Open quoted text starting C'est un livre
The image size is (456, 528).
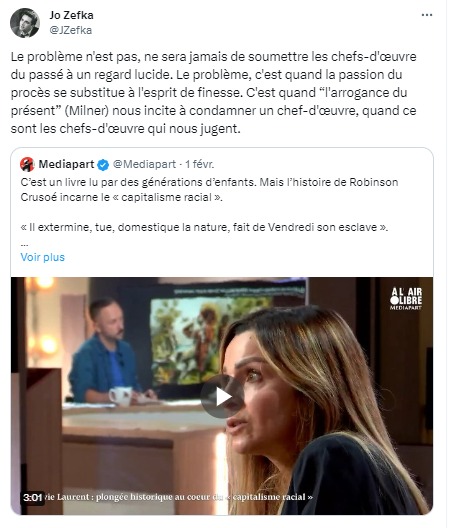pyautogui.click(x=209, y=190)
